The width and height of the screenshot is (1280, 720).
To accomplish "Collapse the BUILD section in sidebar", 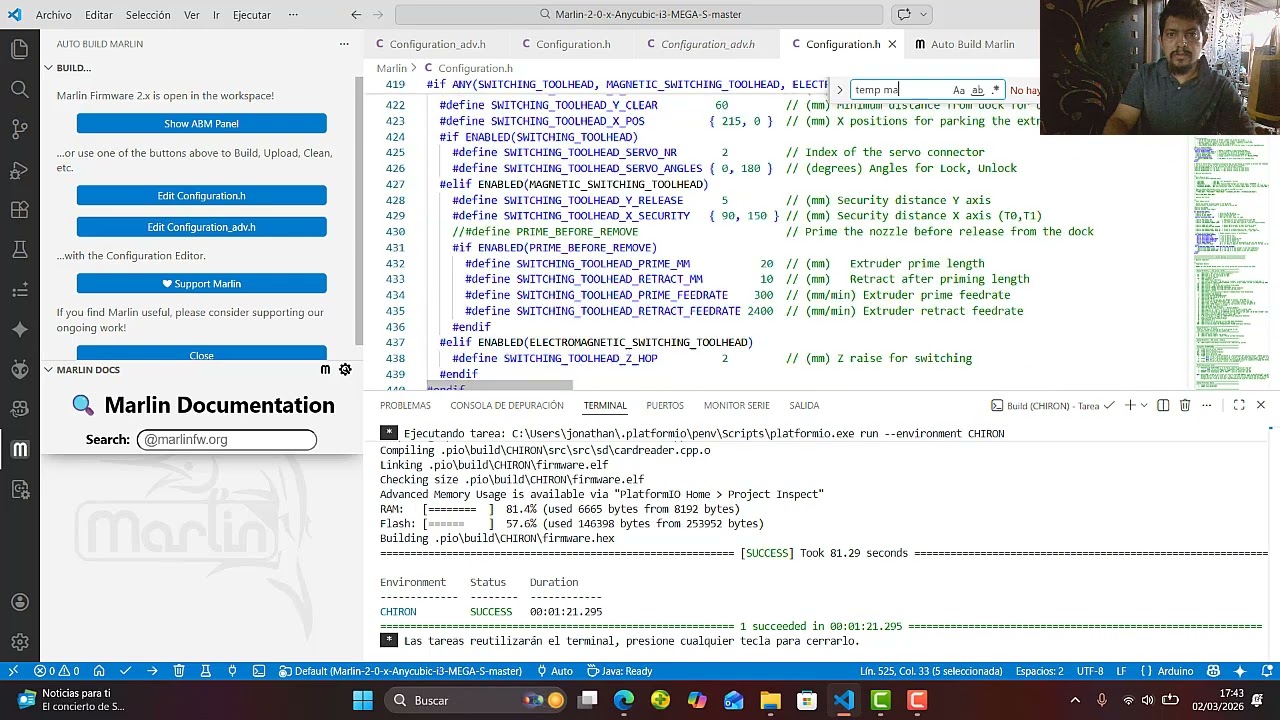I will pyautogui.click(x=48, y=68).
